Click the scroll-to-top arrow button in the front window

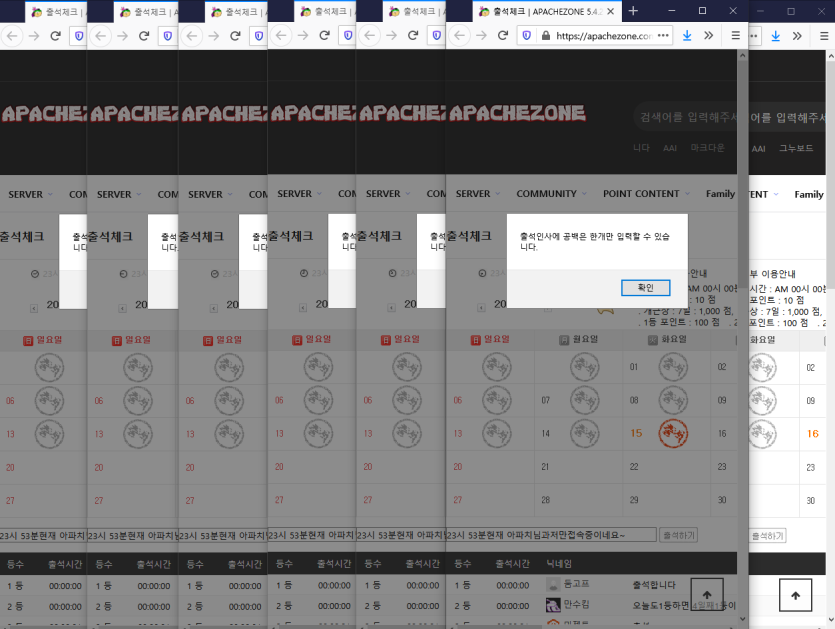[707, 594]
